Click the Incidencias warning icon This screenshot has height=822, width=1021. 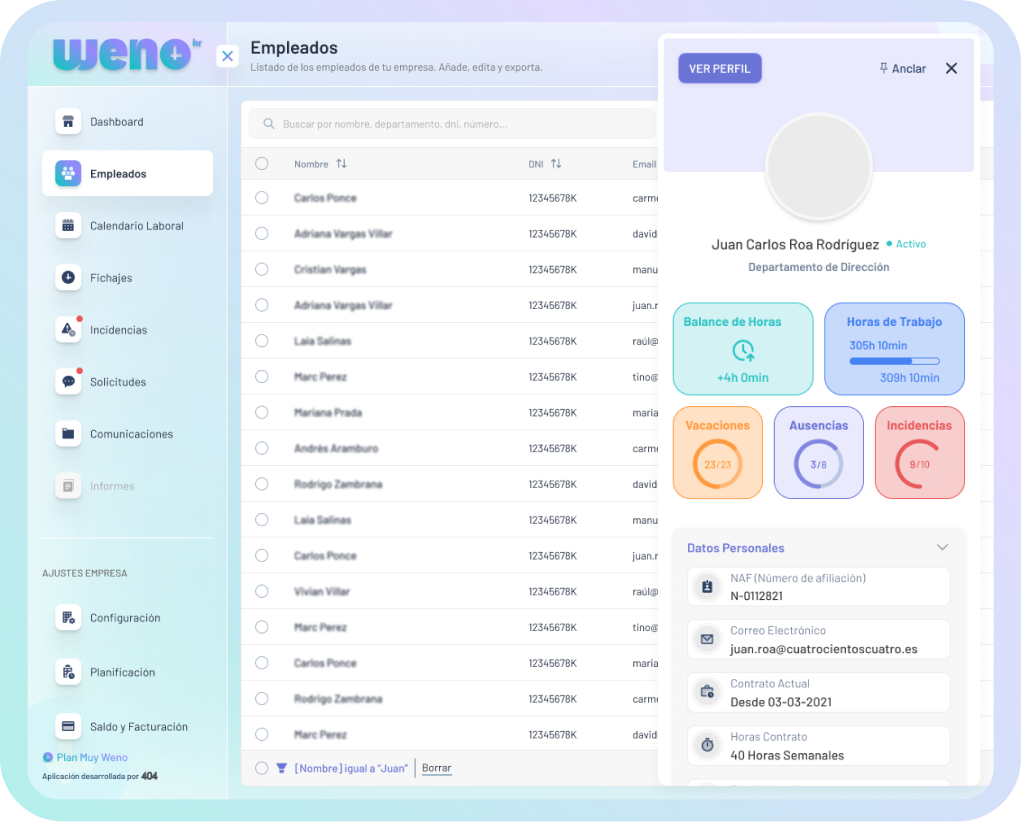(x=68, y=330)
